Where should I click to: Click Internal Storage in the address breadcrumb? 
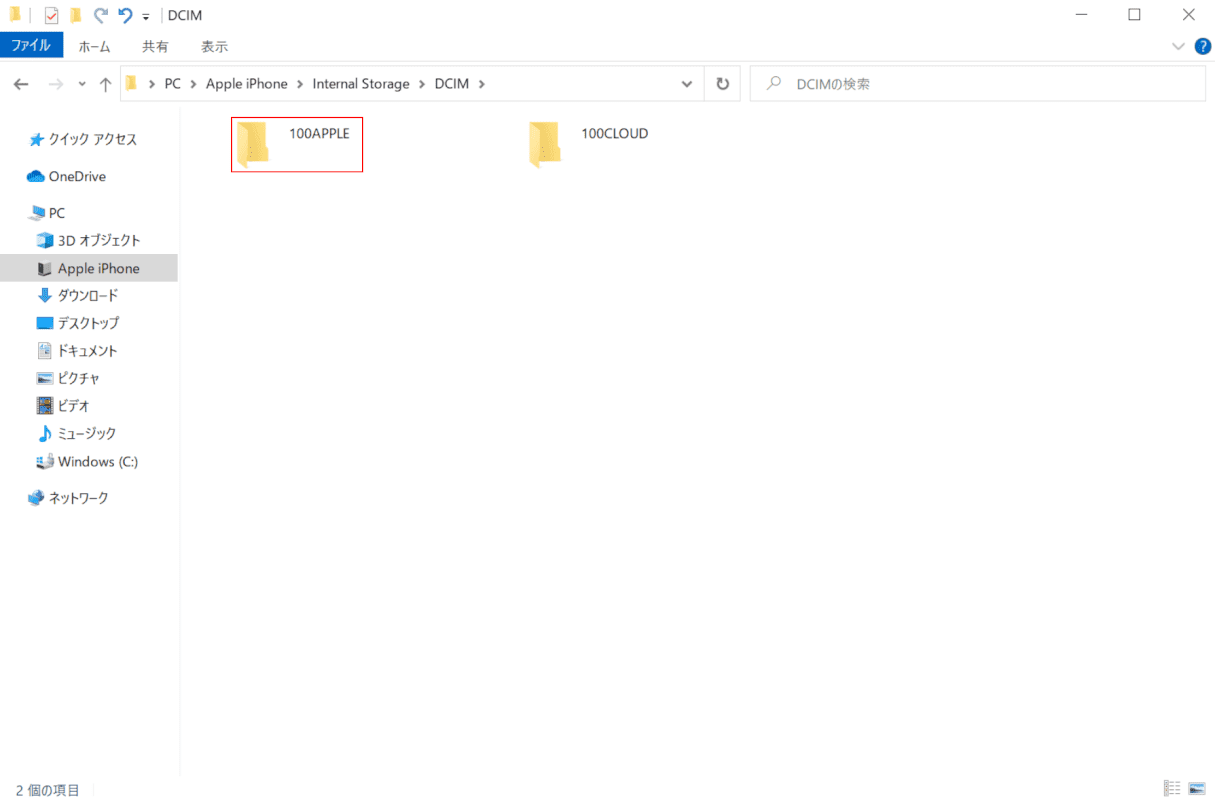[361, 84]
